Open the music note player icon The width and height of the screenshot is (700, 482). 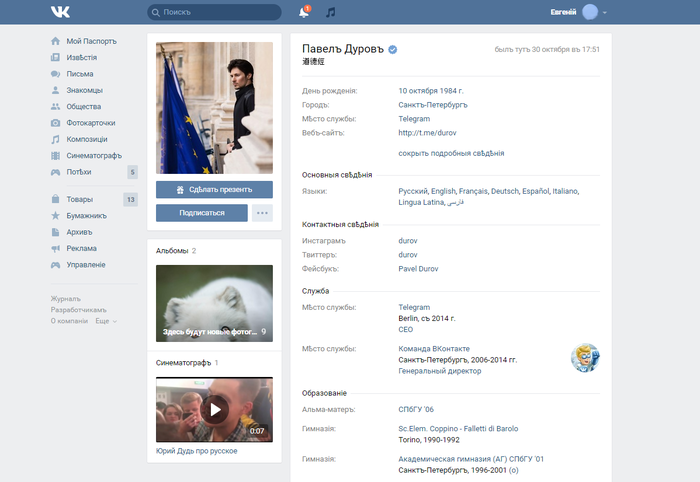coord(331,13)
